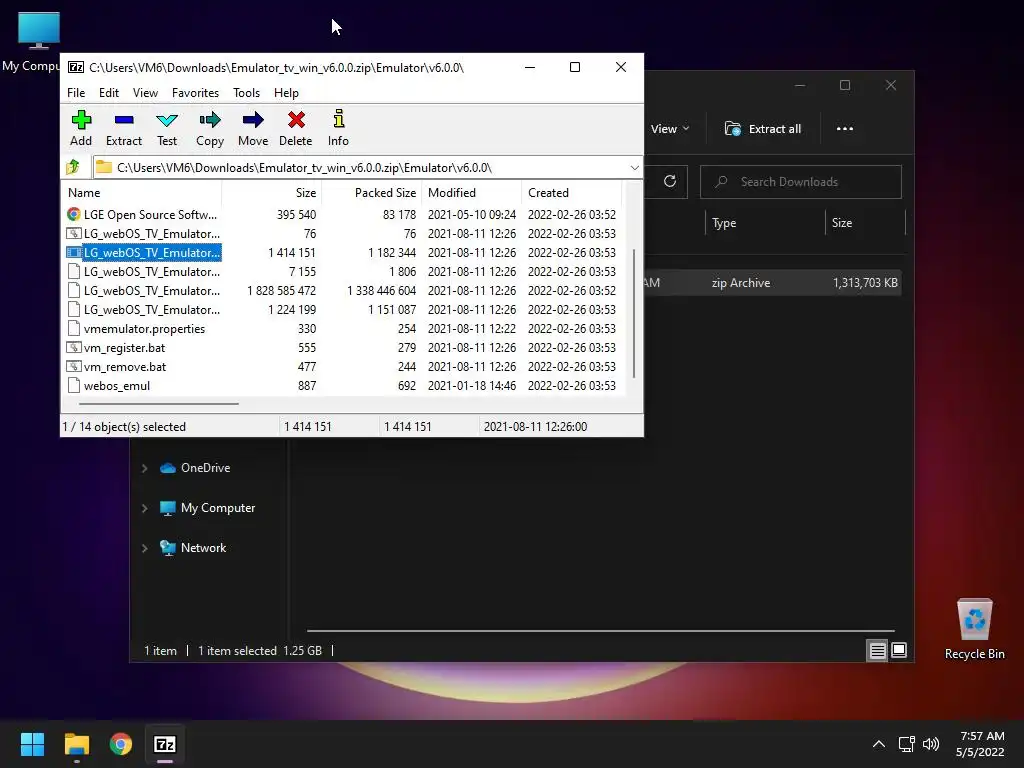1024x768 pixels.
Task: Open the Recycle Bin desktop icon
Action: point(974,630)
